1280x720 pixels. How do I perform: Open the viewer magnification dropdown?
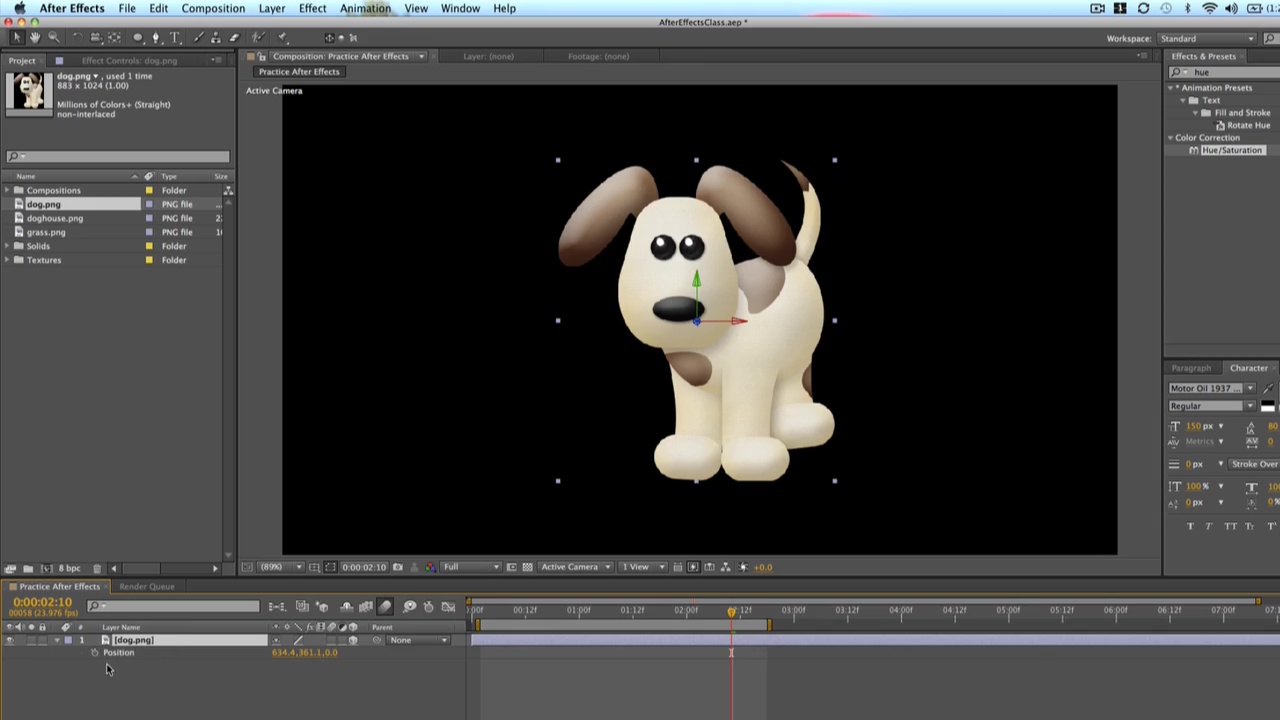pos(281,568)
